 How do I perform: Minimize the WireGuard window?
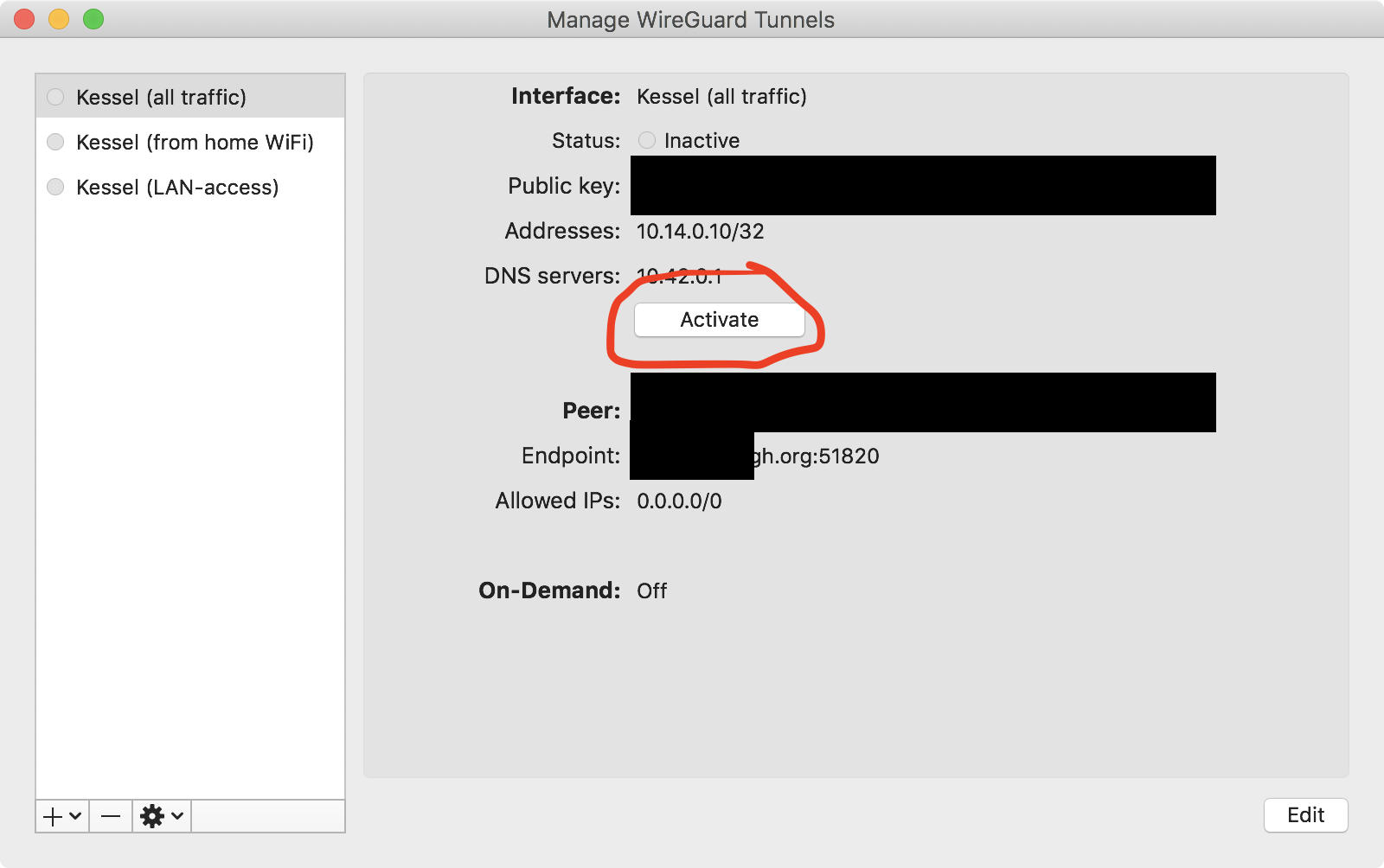59,19
